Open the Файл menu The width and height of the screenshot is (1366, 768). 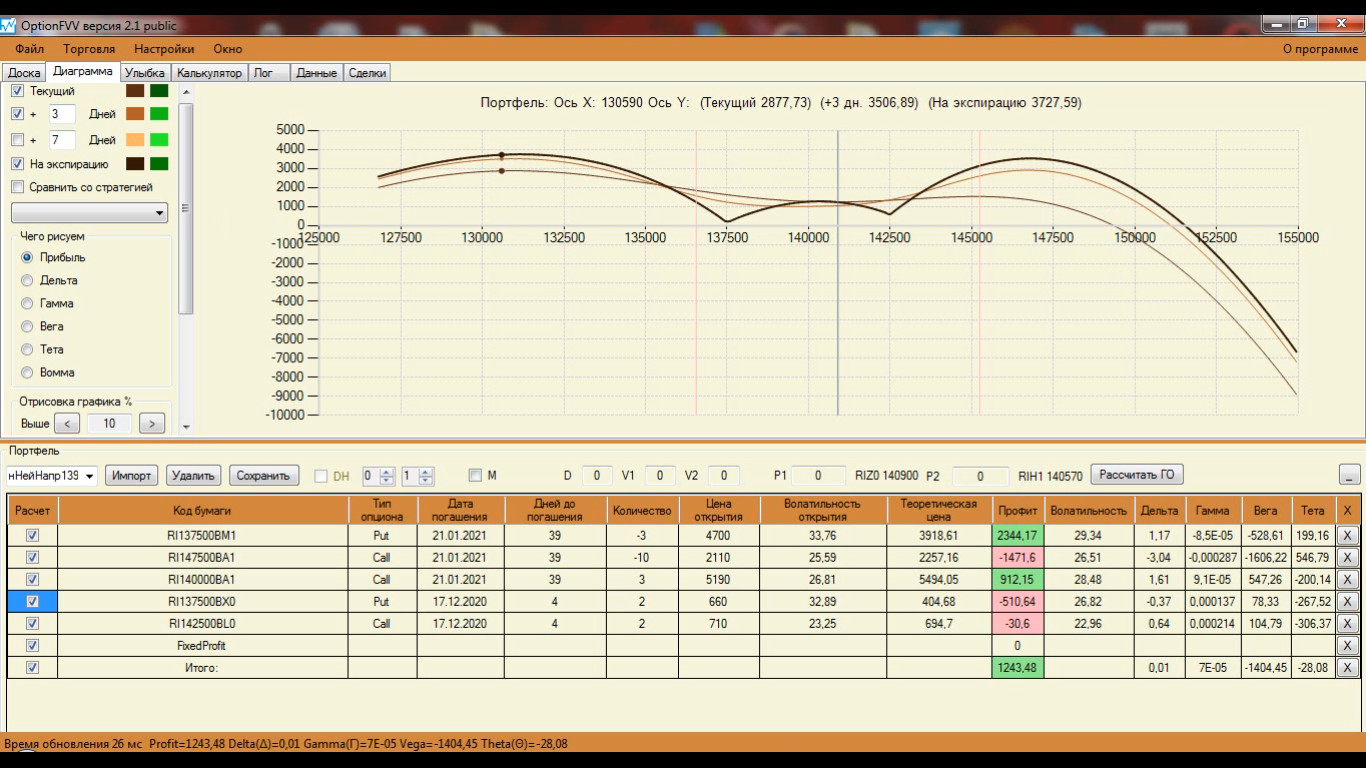coord(30,48)
